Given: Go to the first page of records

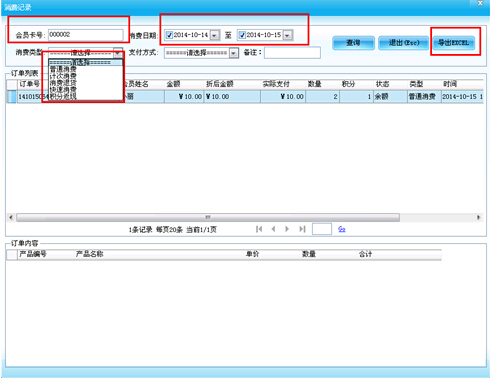Looking at the screenshot, I should point(259,229).
